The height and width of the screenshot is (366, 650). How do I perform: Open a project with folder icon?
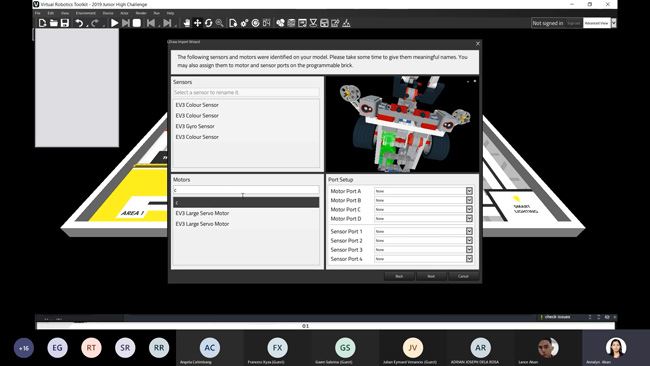coord(53,23)
